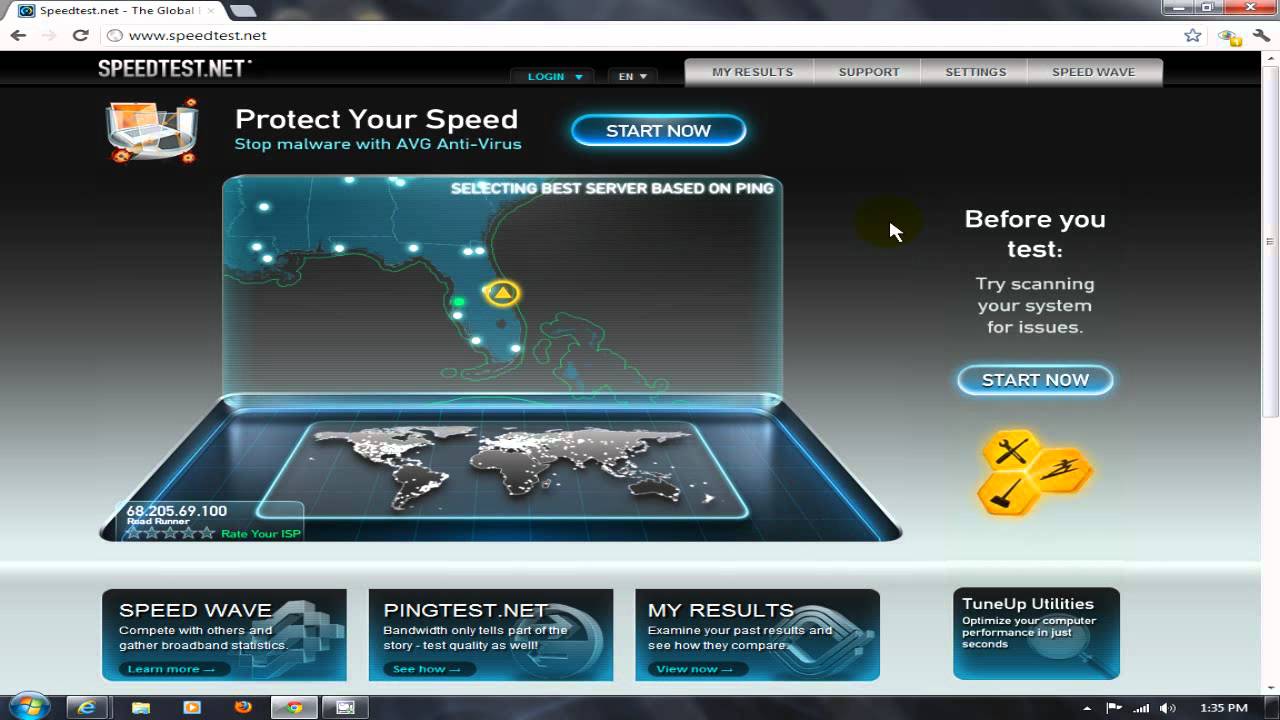Open the TuneUp Utilities ad

(x=1036, y=633)
